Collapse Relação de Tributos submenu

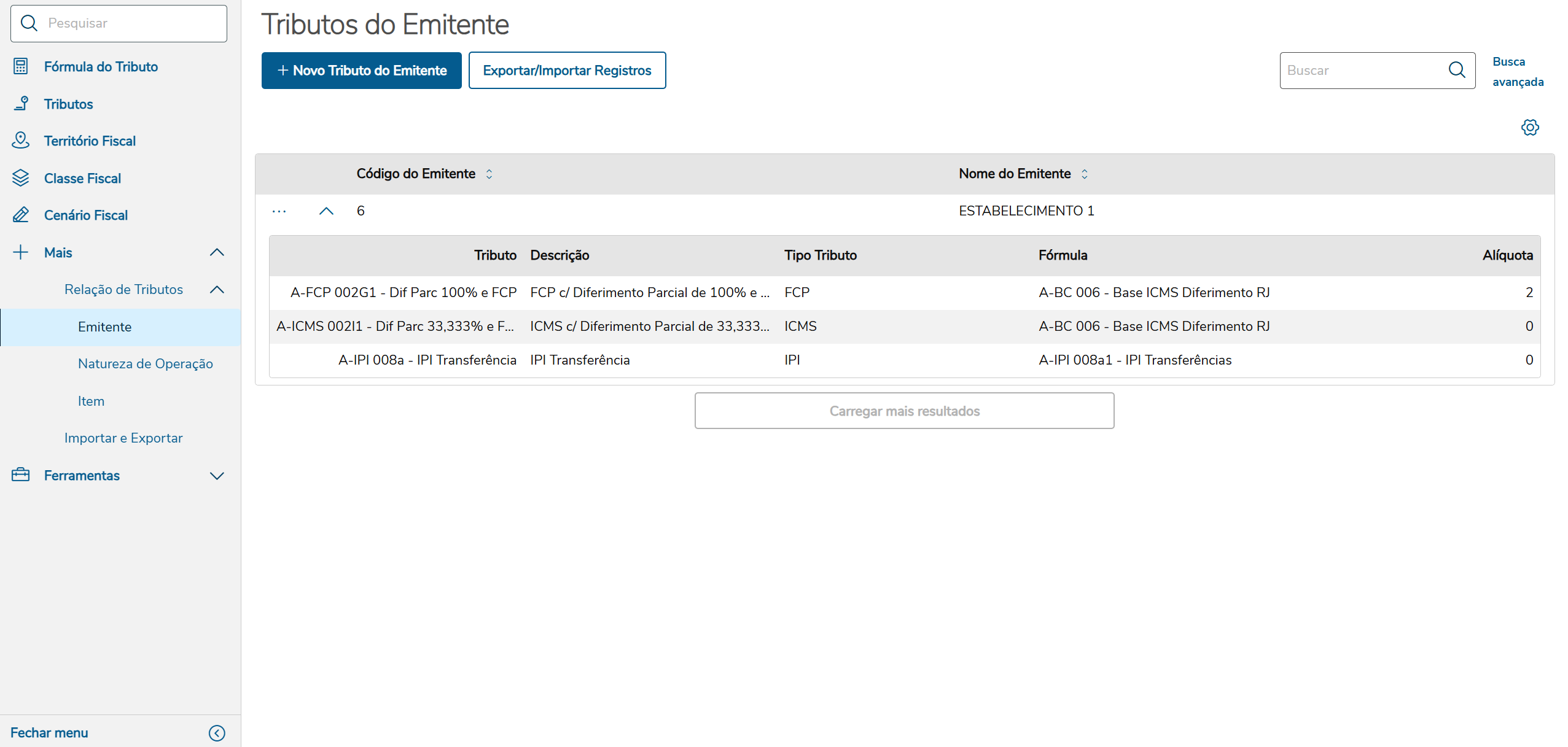coord(217,290)
